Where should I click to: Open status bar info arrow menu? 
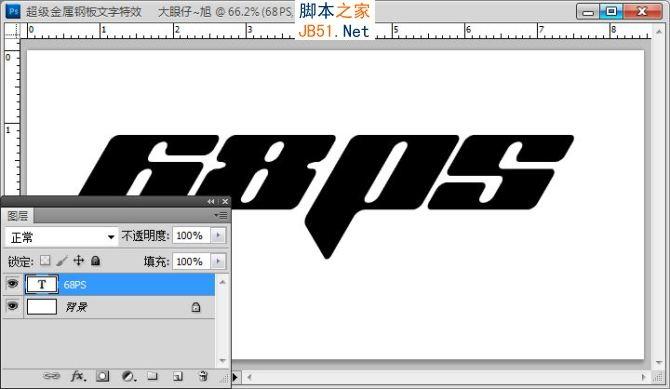pos(235,377)
